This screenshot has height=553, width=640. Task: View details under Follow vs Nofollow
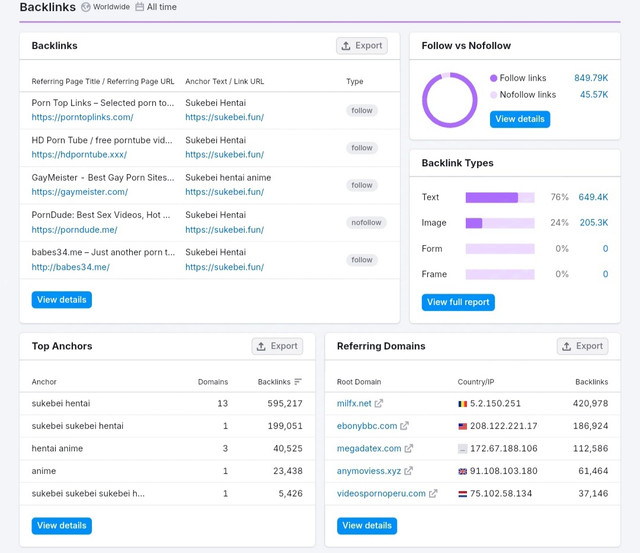point(520,119)
